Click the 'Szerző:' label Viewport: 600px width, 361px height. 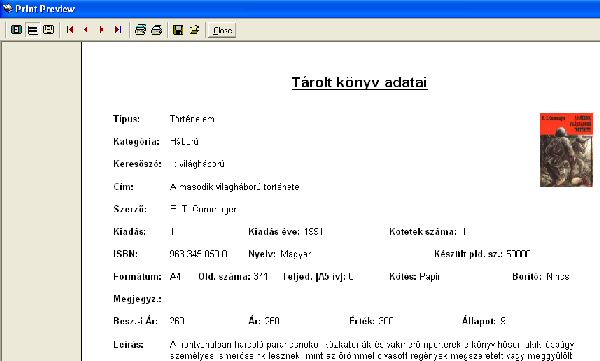[x=130, y=209]
